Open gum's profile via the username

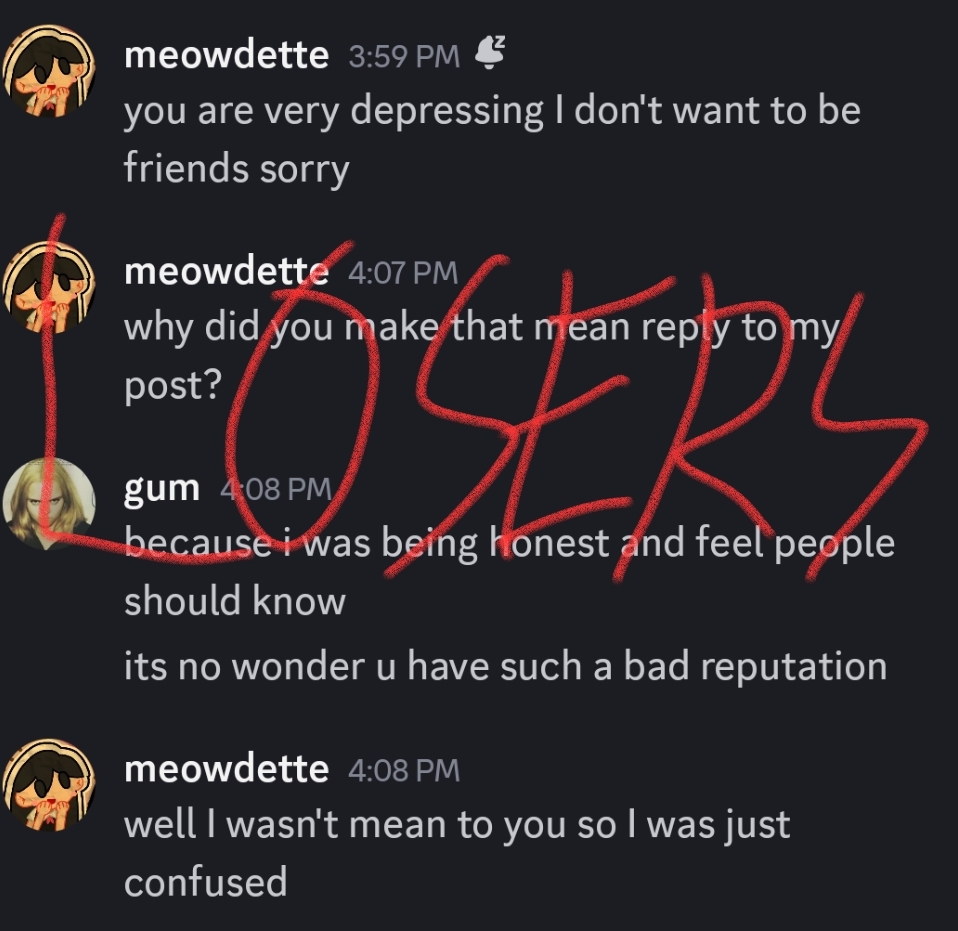point(162,489)
